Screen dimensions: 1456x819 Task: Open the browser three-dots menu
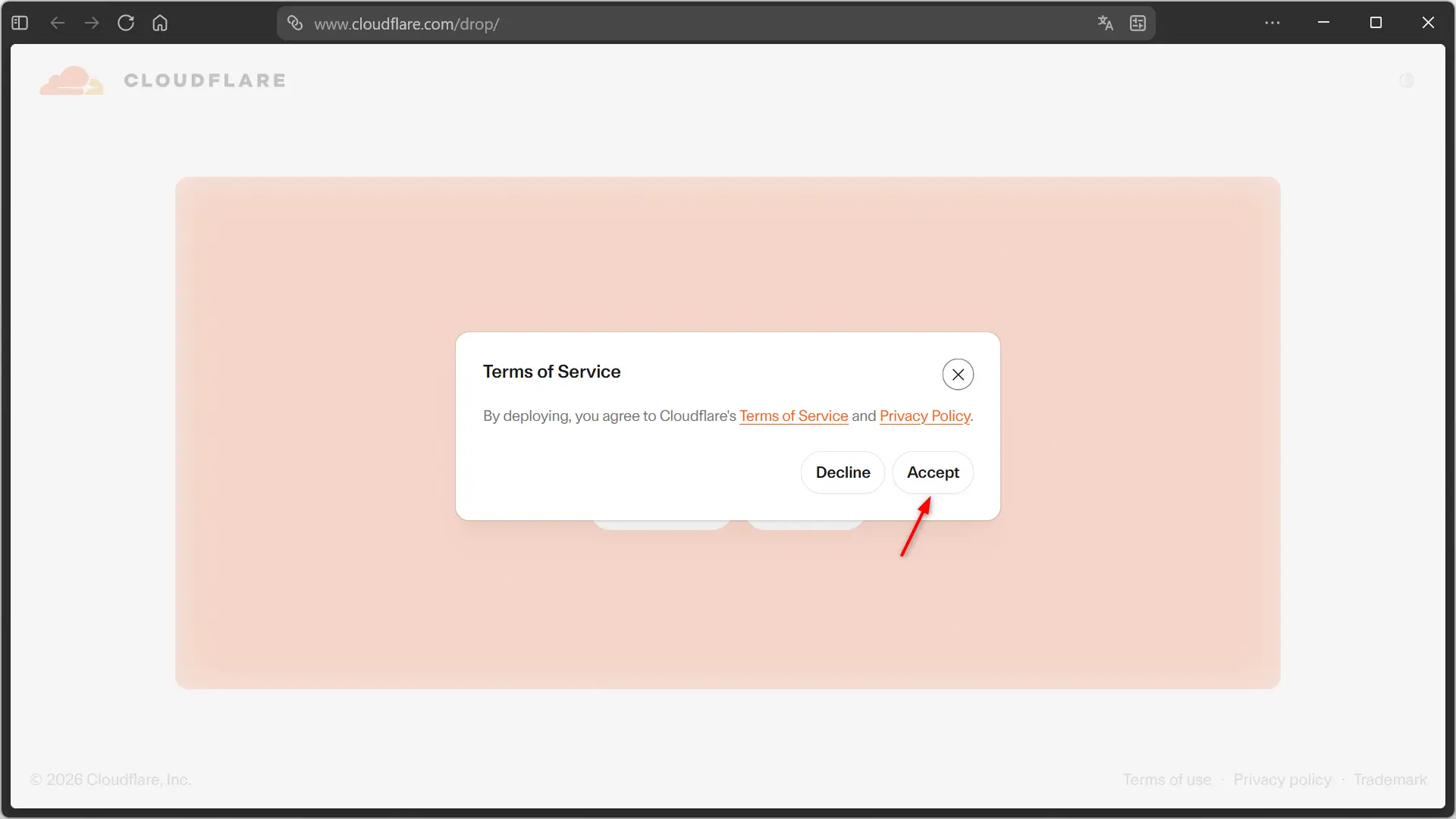1272,23
